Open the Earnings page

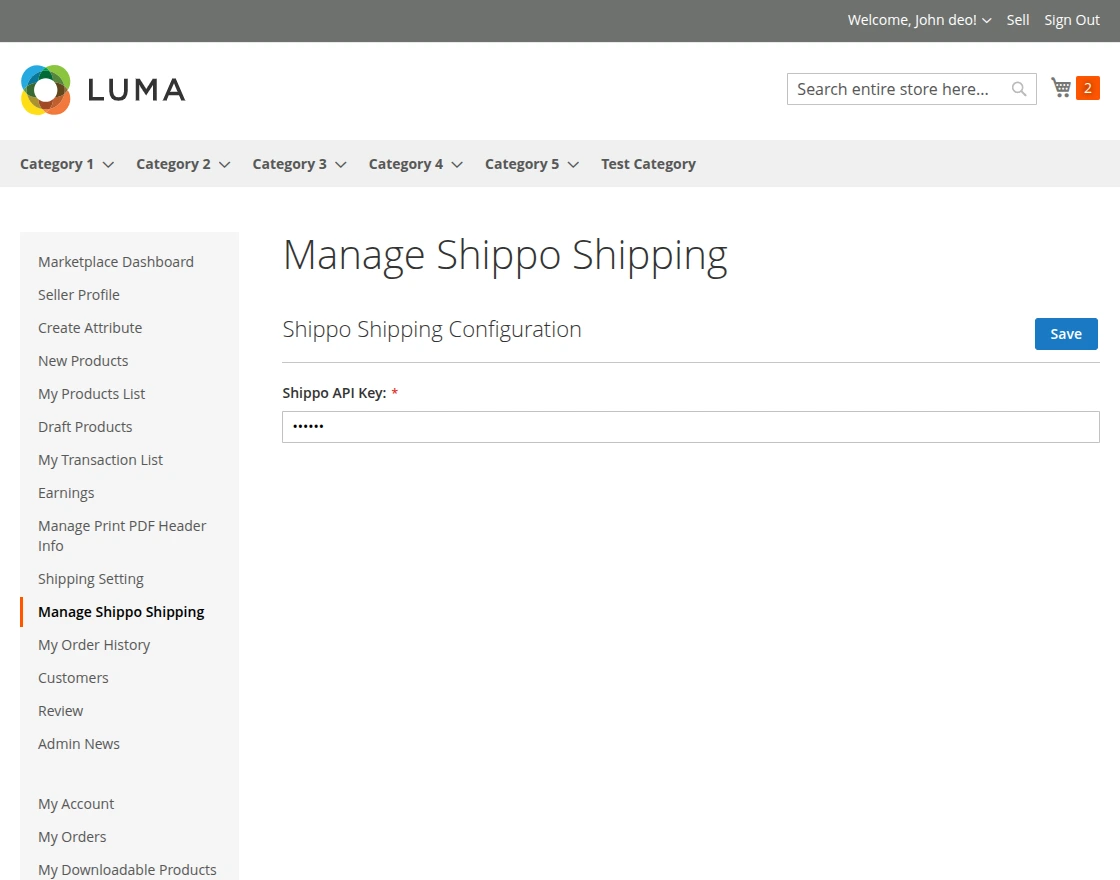coord(66,493)
